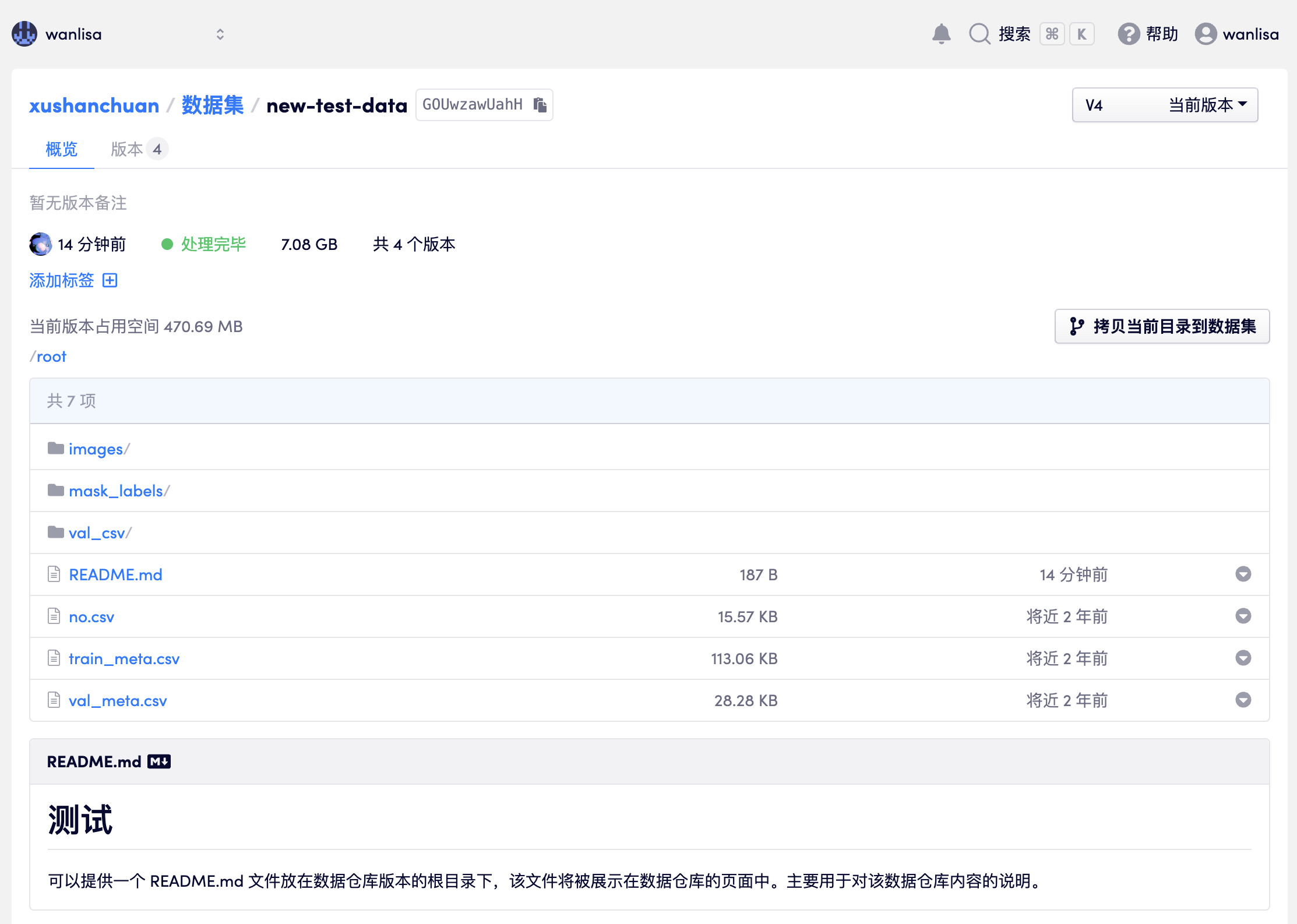The width and height of the screenshot is (1297, 924).
Task: Open the V4 current version dropdown
Action: [1165, 105]
